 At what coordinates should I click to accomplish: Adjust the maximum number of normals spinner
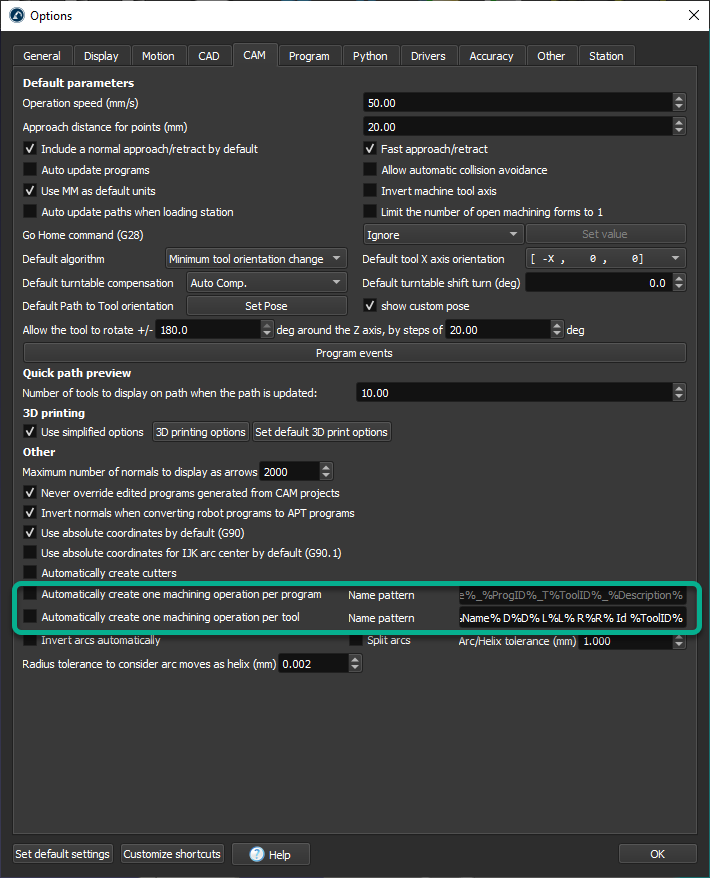pyautogui.click(x=325, y=471)
